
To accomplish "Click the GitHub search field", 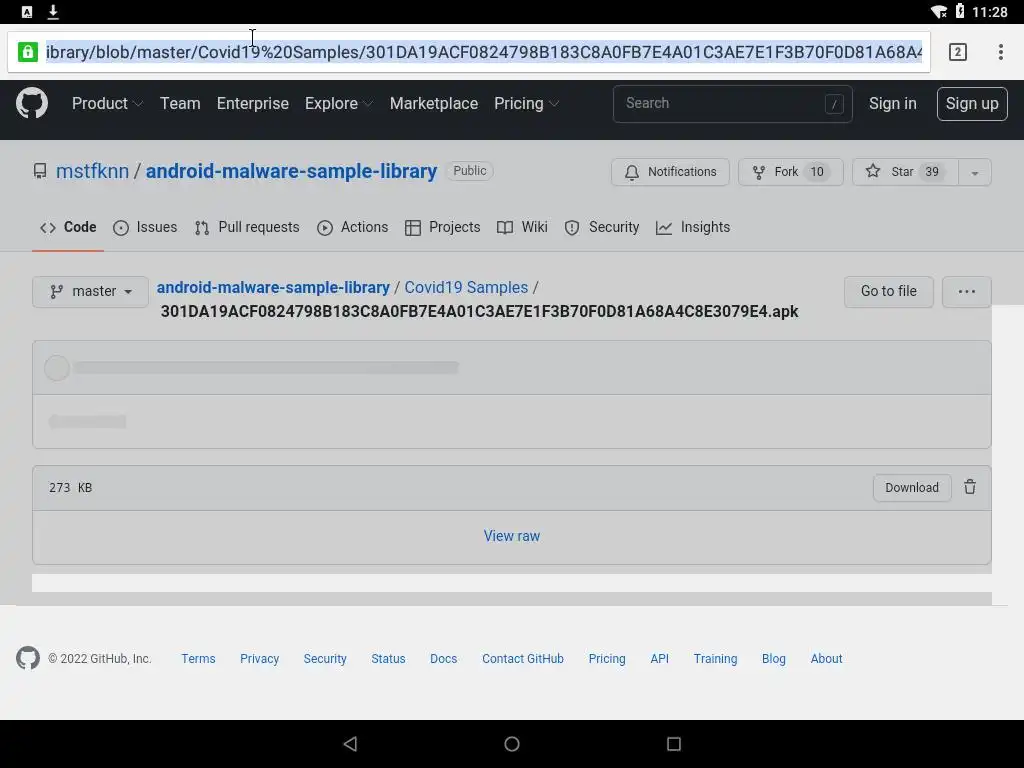I will click(732, 103).
